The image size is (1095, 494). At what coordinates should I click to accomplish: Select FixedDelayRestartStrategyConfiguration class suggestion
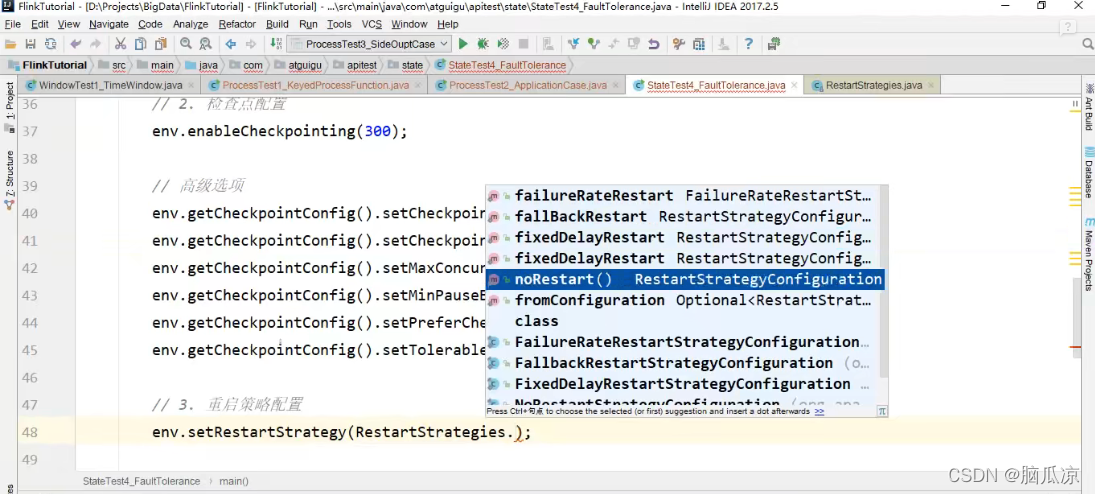682,384
